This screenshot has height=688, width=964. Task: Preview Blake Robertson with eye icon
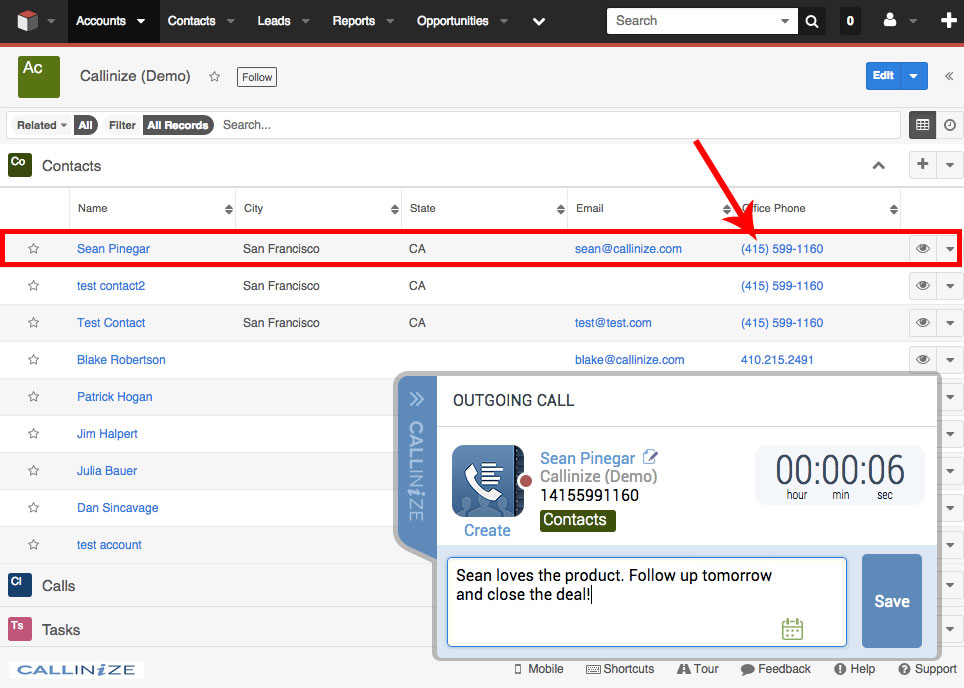click(x=923, y=360)
